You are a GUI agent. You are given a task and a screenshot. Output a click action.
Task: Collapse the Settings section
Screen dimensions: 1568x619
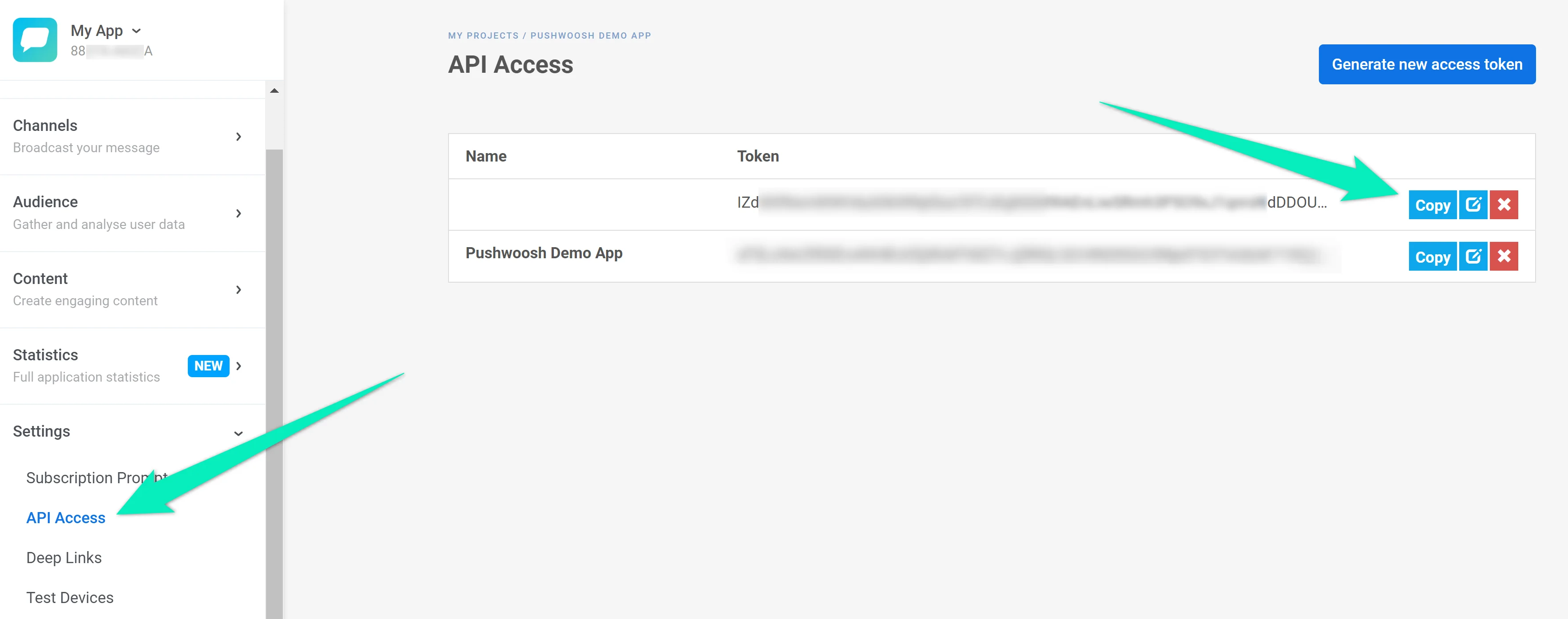point(238,433)
